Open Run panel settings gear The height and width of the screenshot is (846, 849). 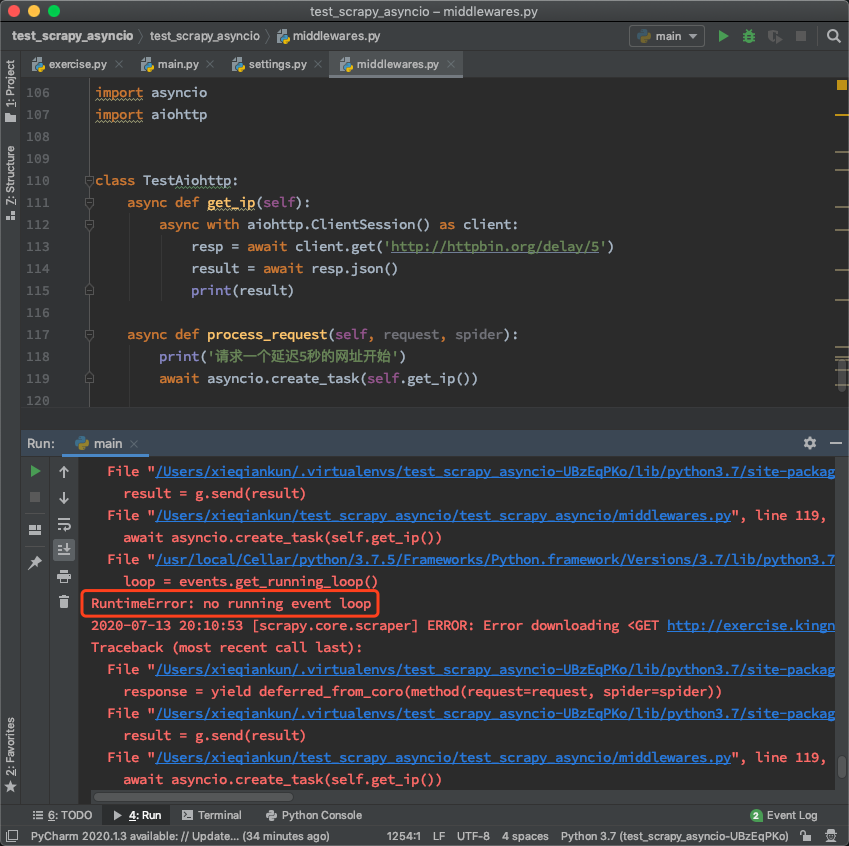pyautogui.click(x=810, y=443)
